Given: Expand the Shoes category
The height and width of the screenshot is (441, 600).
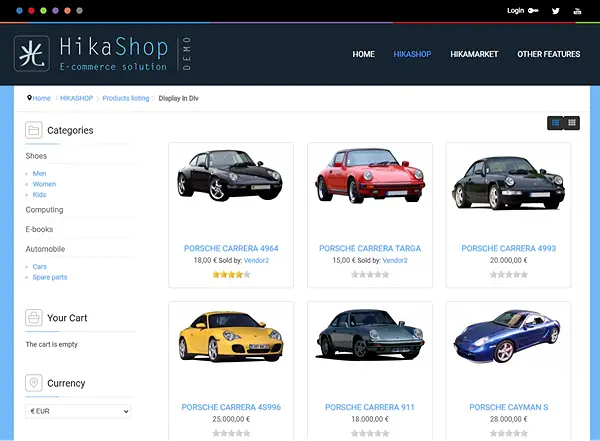Looking at the screenshot, I should click(x=36, y=156).
